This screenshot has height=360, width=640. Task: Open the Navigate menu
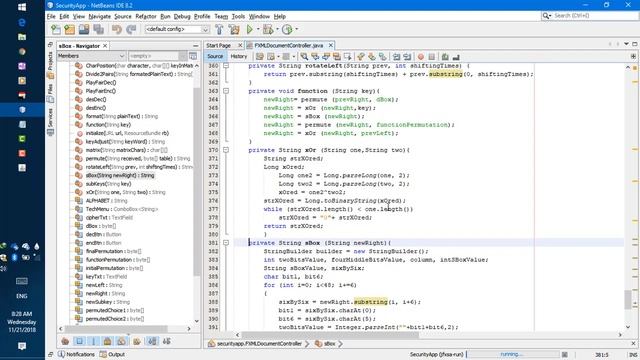[x=100, y=16]
